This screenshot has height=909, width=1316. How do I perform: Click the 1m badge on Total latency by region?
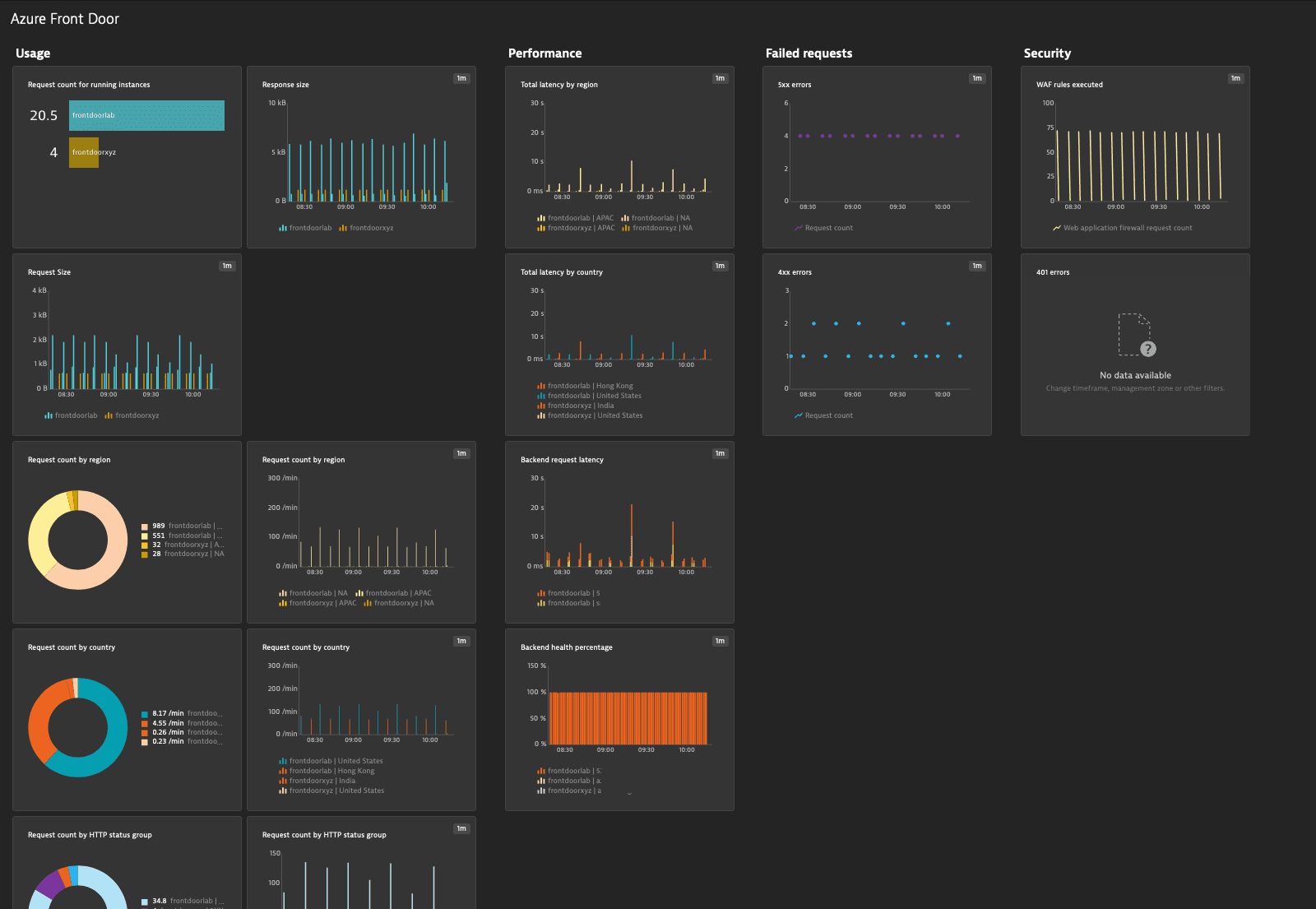tap(720, 78)
